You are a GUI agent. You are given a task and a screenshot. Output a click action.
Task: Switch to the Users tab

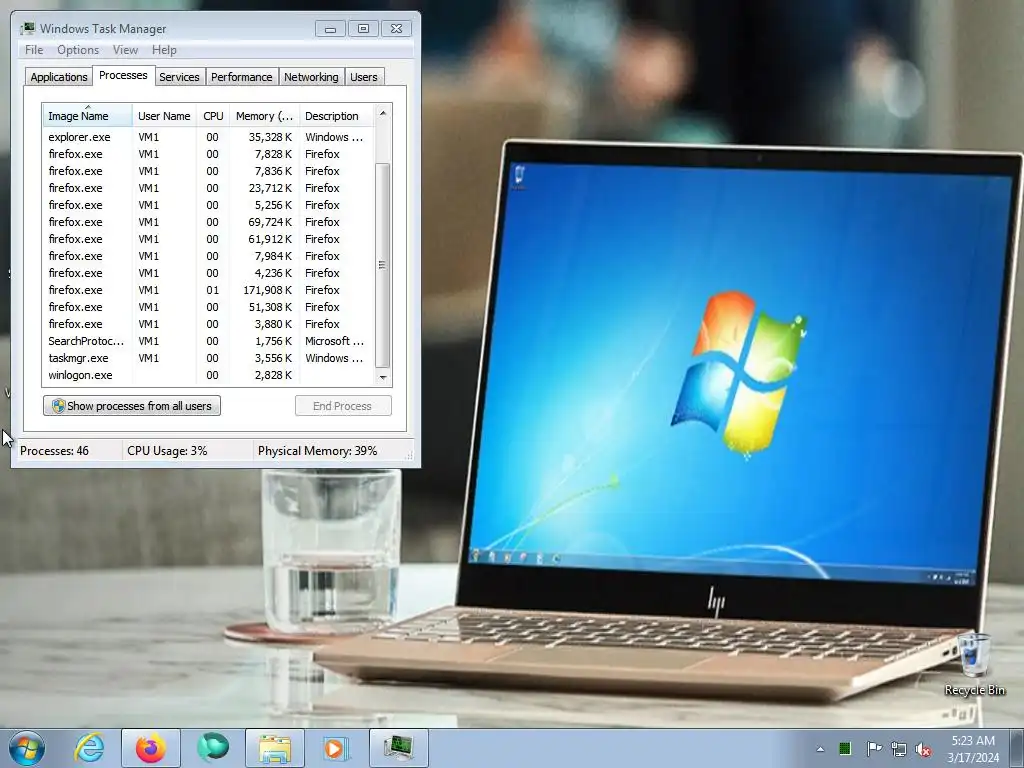[364, 77]
